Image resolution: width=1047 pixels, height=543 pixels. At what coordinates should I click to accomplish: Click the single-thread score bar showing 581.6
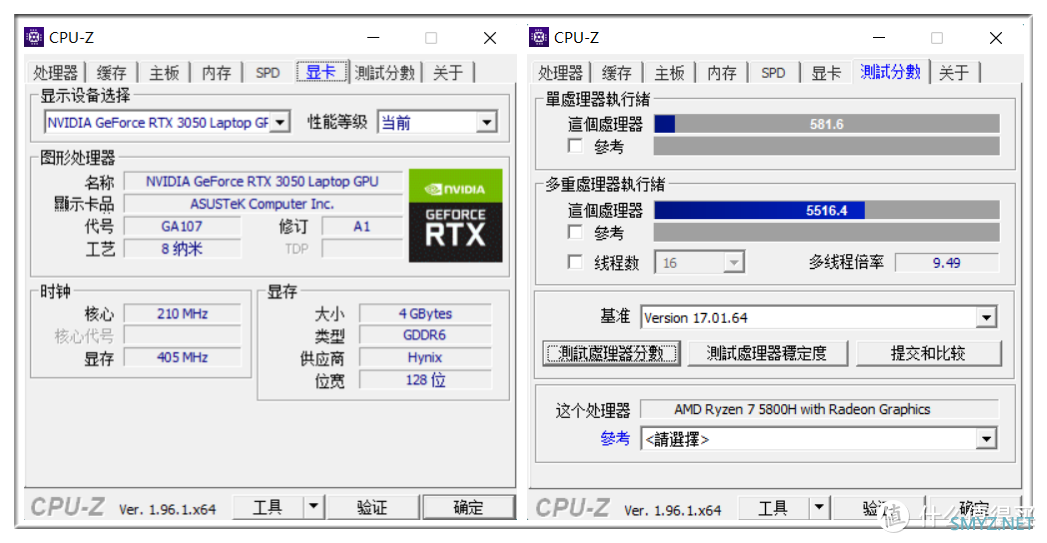(827, 124)
